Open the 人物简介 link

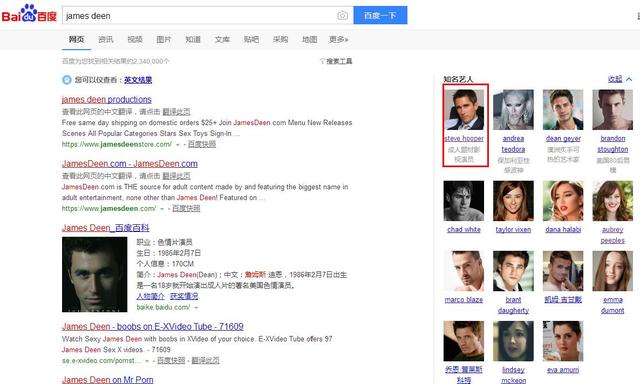point(151,296)
